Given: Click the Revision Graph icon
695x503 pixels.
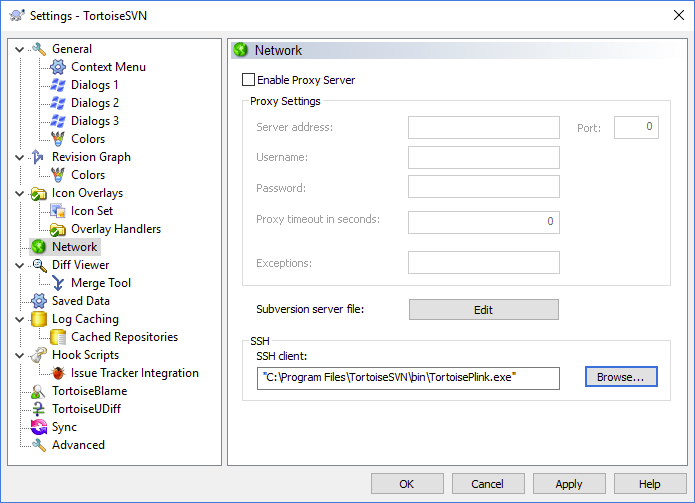Looking at the screenshot, I should 39,157.
